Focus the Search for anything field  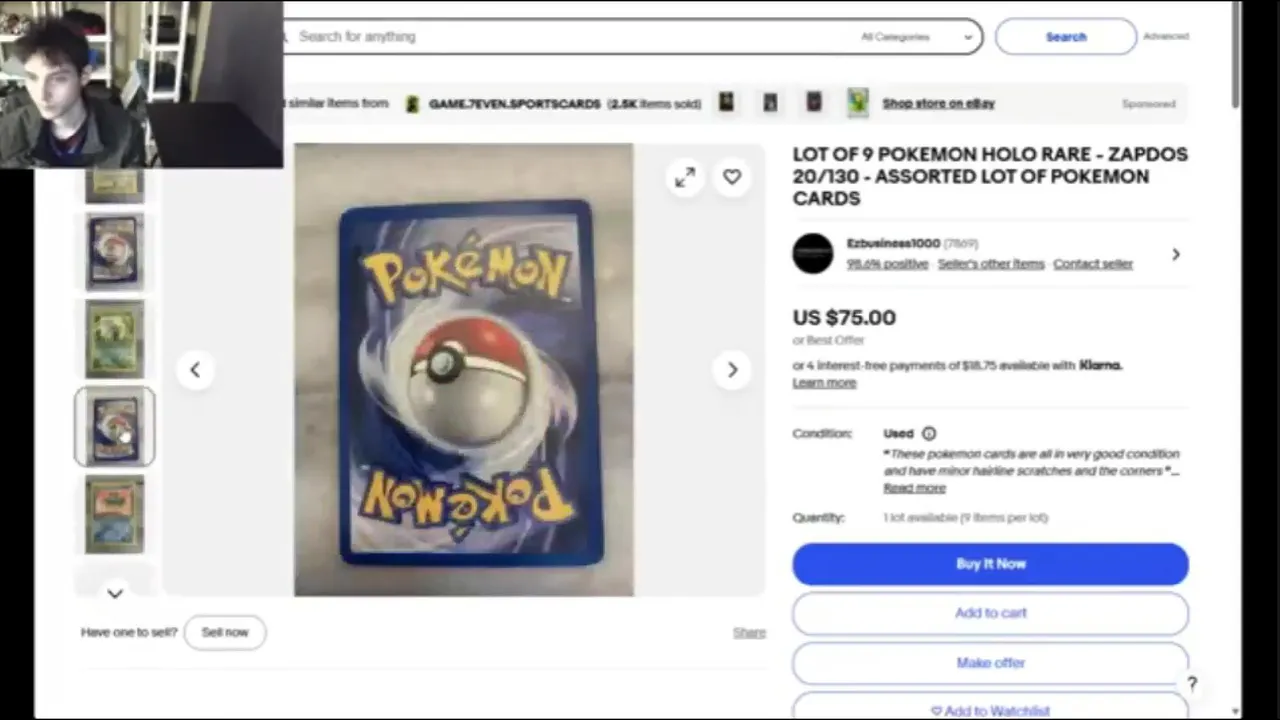tap(570, 37)
